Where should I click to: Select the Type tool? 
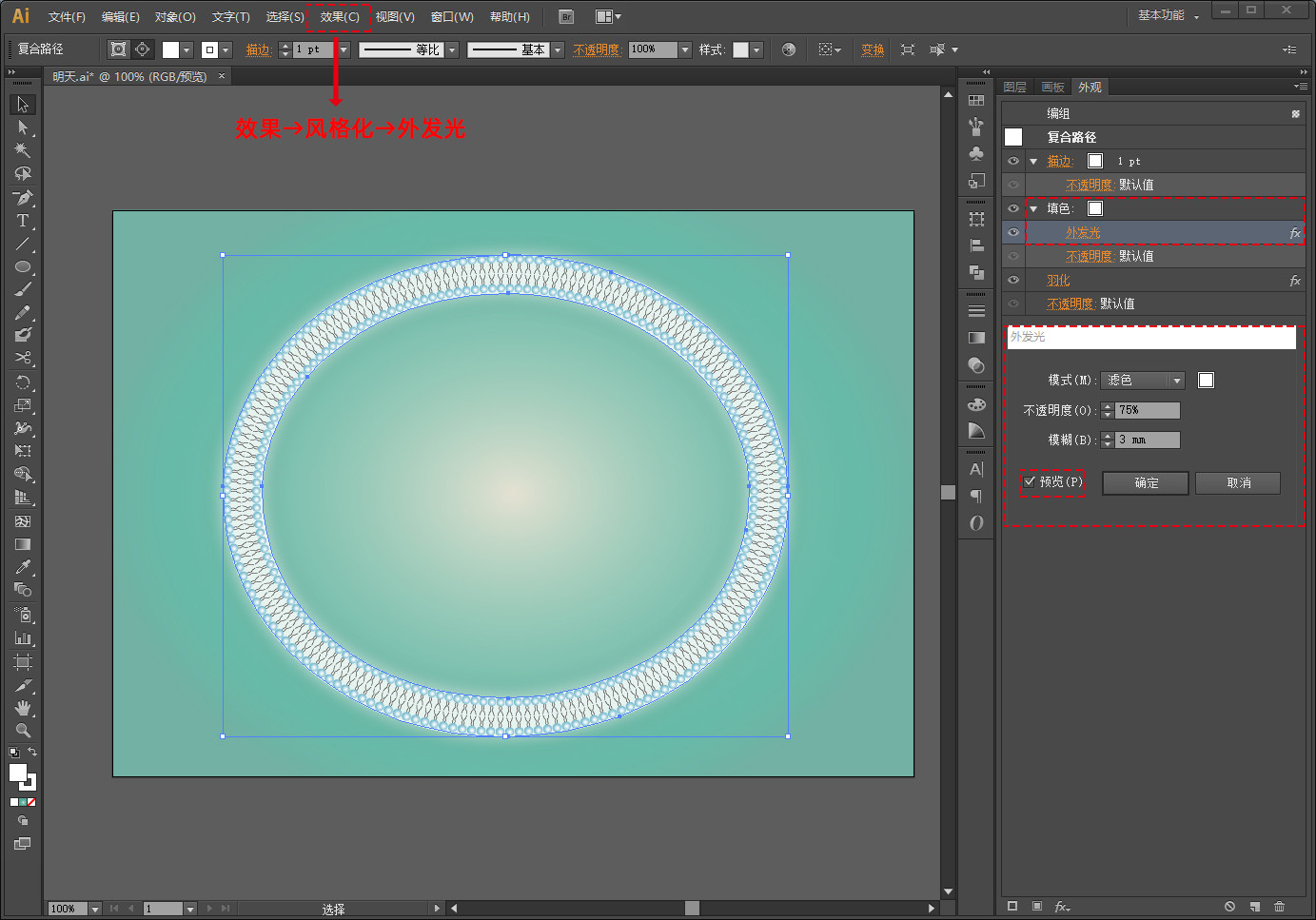click(22, 221)
